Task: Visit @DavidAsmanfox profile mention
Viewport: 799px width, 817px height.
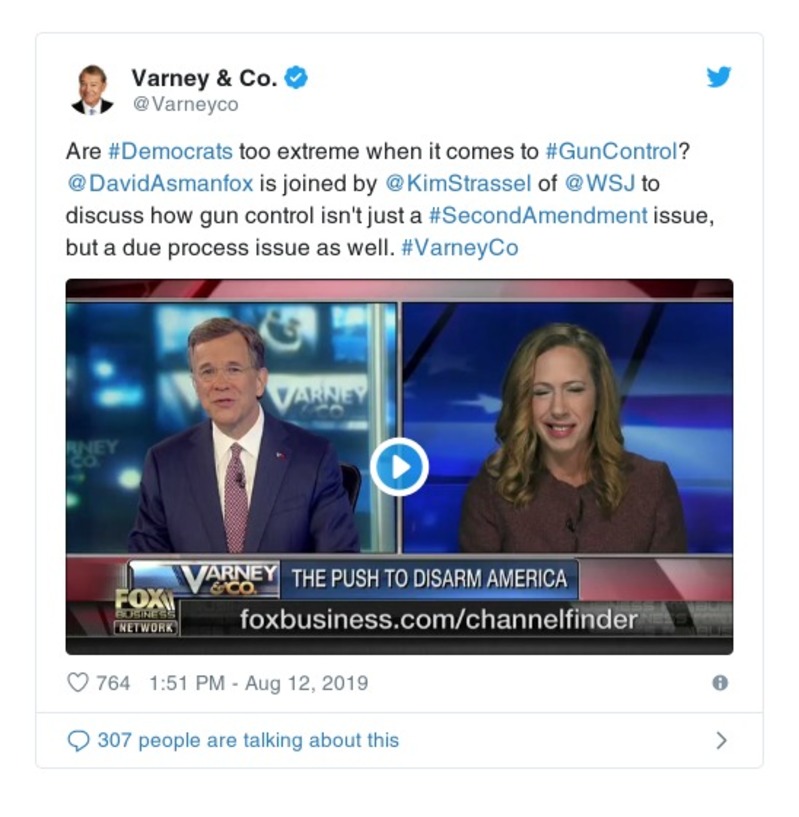Action: [x=160, y=183]
